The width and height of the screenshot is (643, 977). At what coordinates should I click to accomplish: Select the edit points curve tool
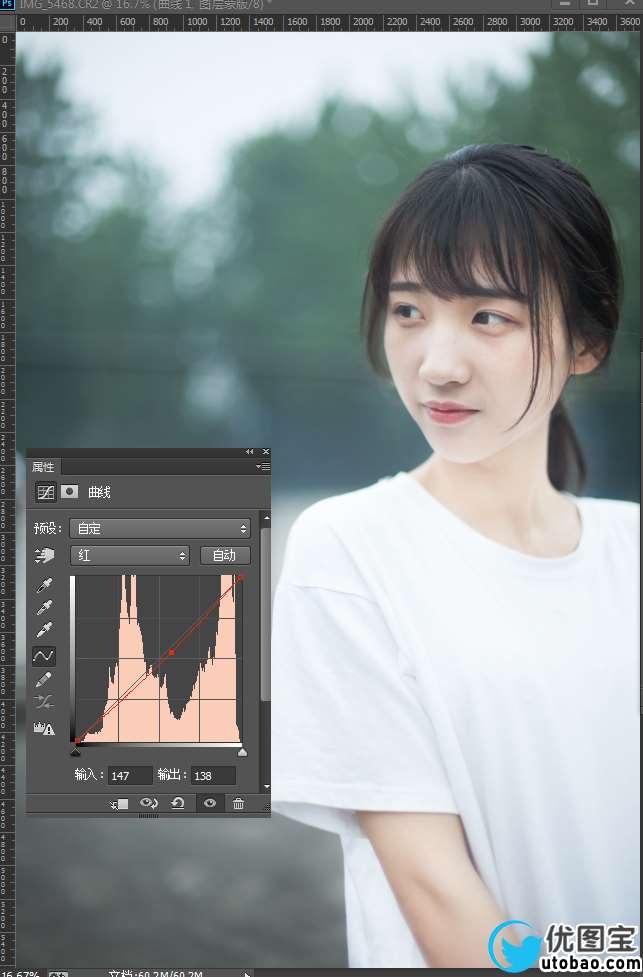(x=44, y=656)
